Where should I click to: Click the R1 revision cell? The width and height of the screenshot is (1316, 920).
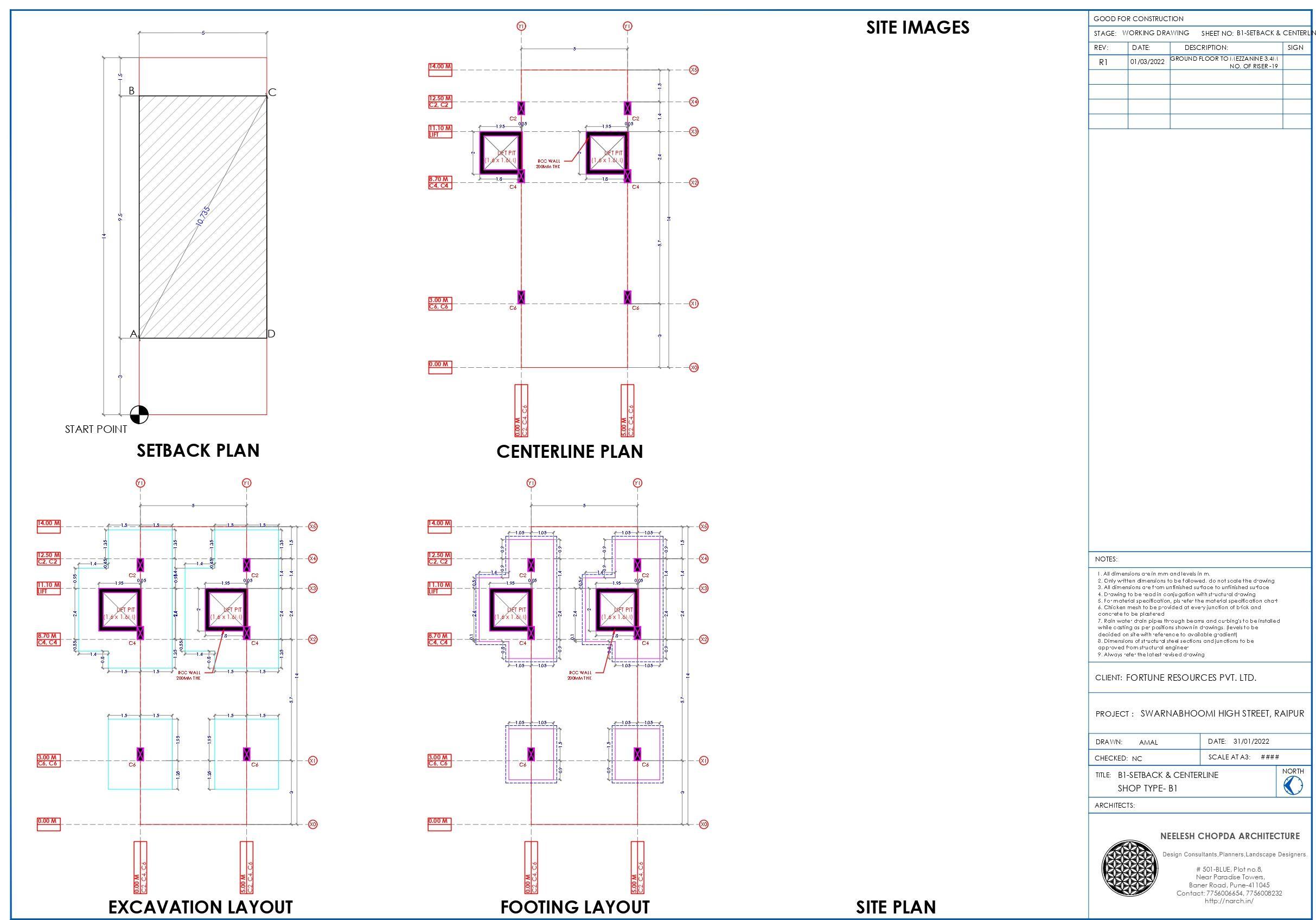coord(1103,62)
